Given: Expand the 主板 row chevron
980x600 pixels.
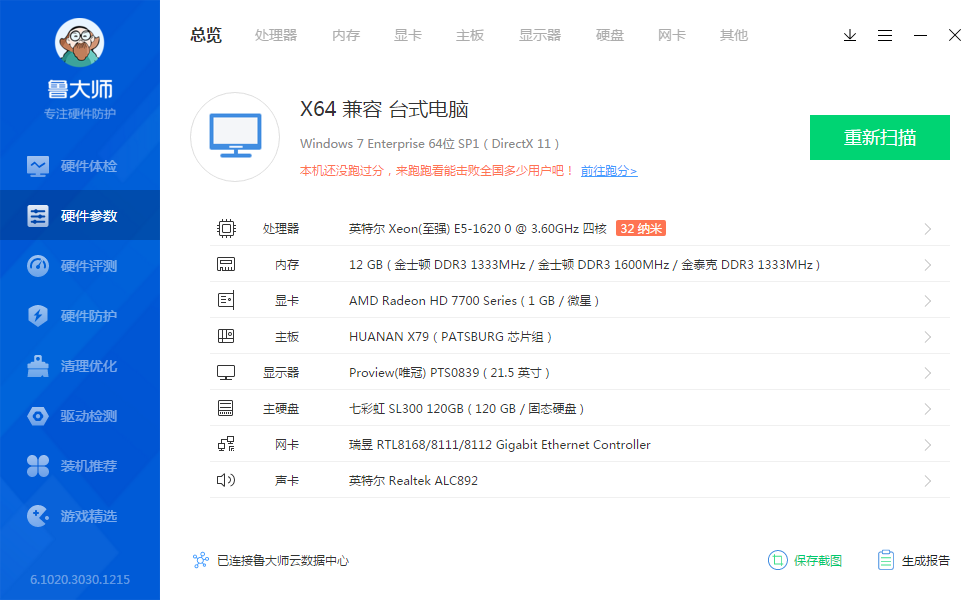Looking at the screenshot, I should [928, 337].
